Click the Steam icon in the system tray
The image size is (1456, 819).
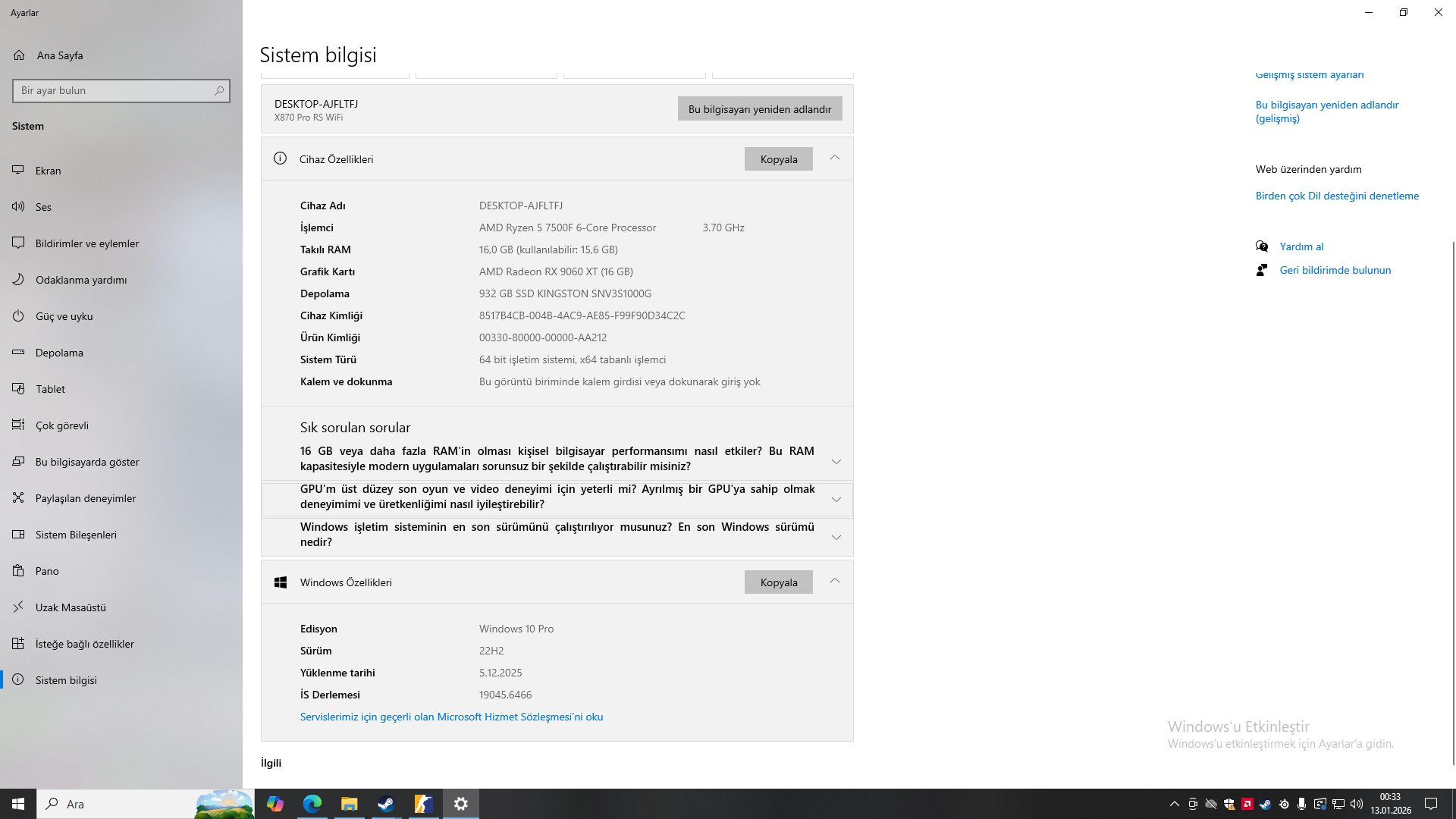click(x=1266, y=804)
